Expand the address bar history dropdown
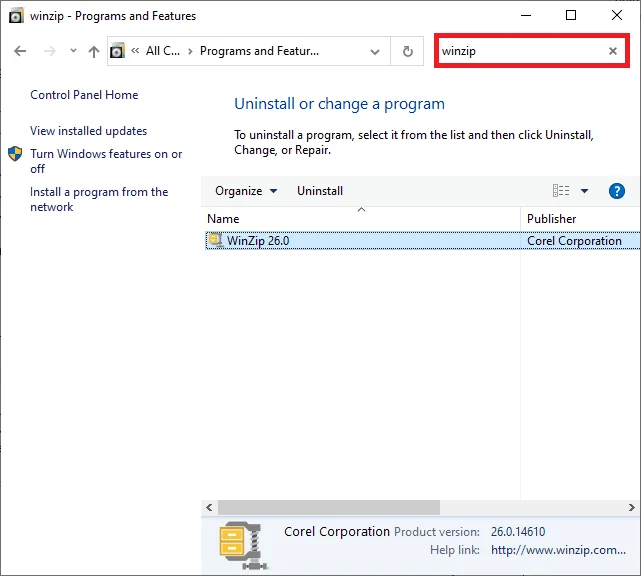641x576 pixels. [x=374, y=52]
